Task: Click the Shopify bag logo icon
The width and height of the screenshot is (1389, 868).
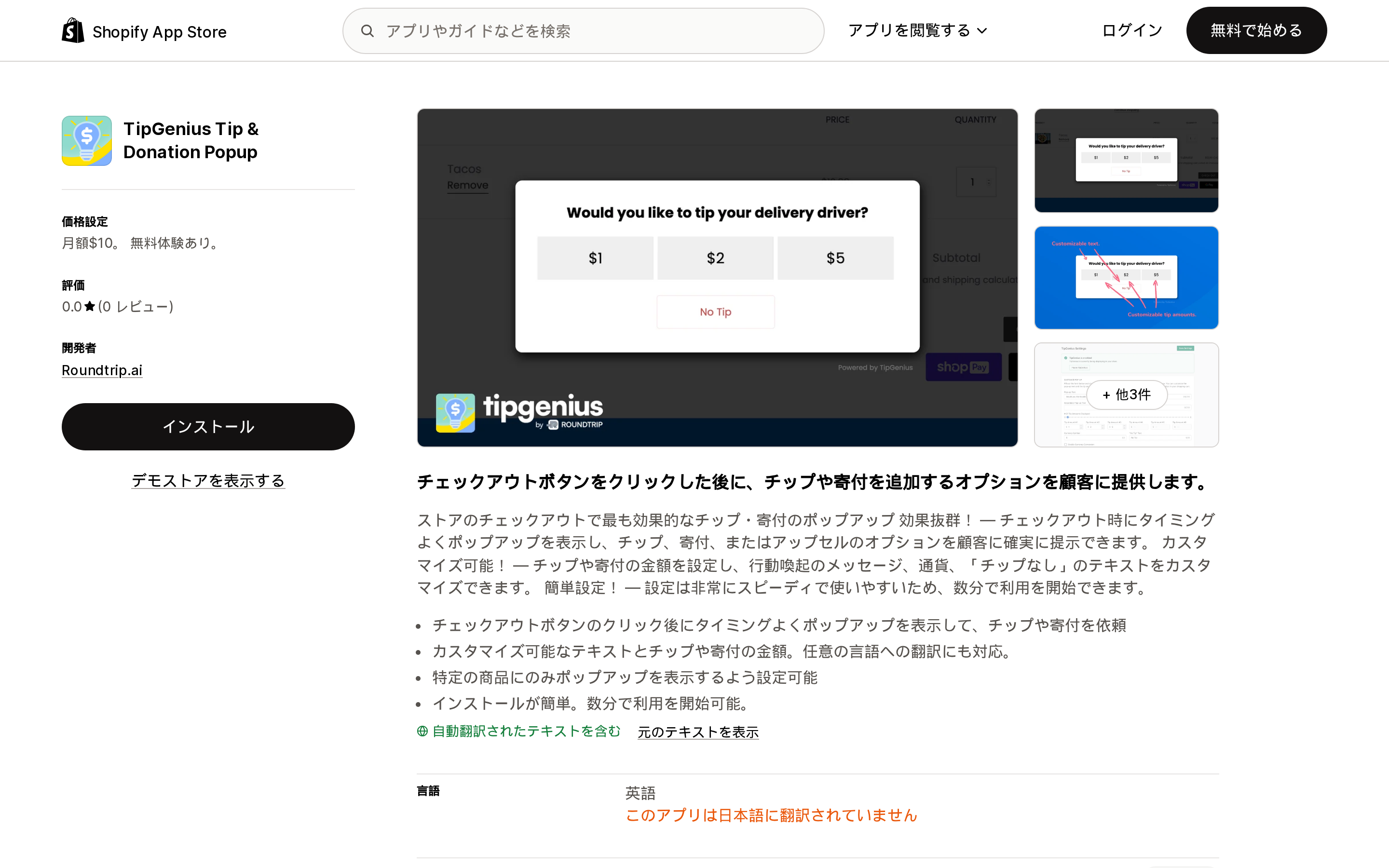Action: [73, 30]
